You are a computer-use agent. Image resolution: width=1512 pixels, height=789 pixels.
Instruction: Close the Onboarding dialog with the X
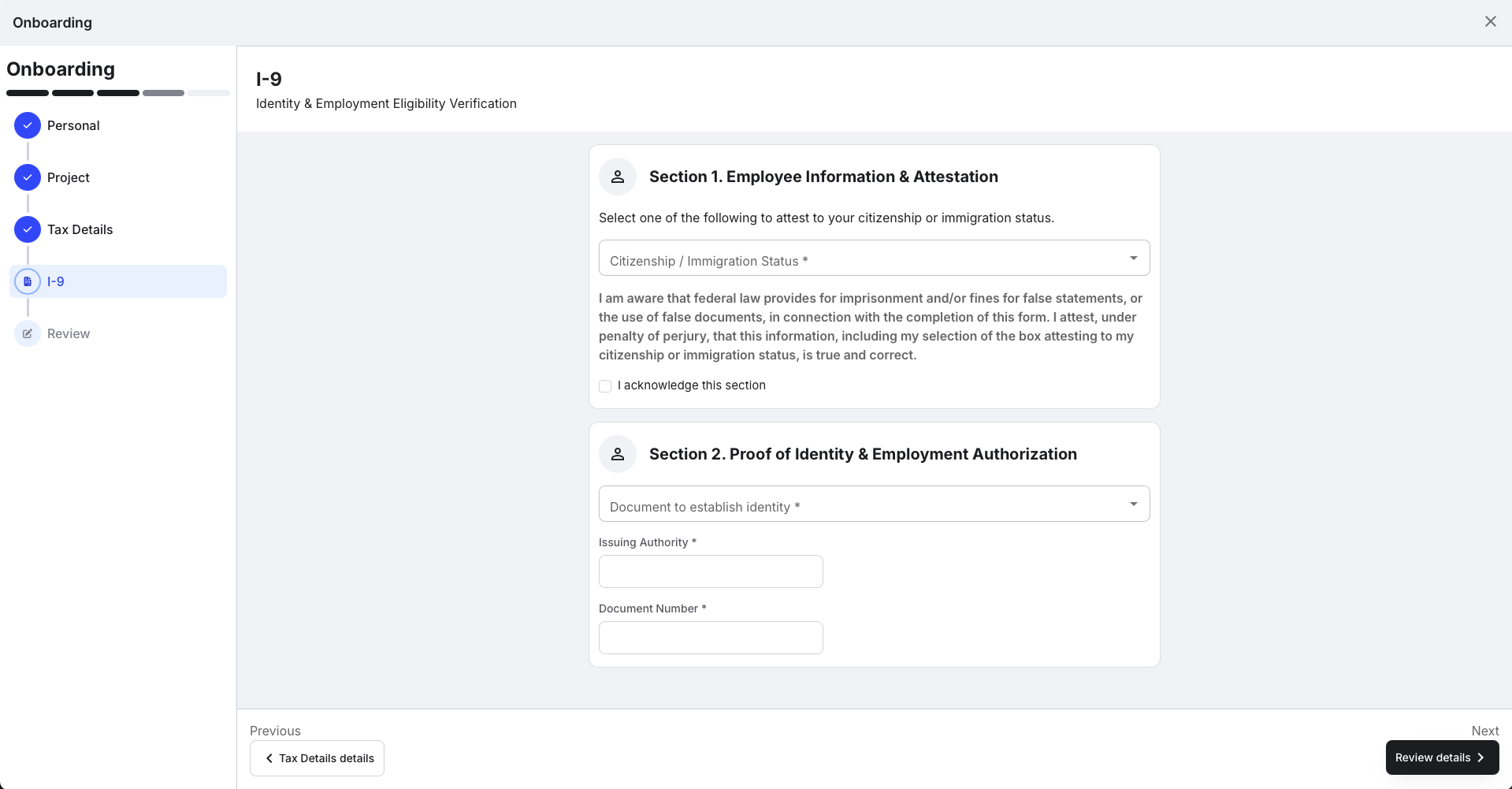click(x=1490, y=21)
